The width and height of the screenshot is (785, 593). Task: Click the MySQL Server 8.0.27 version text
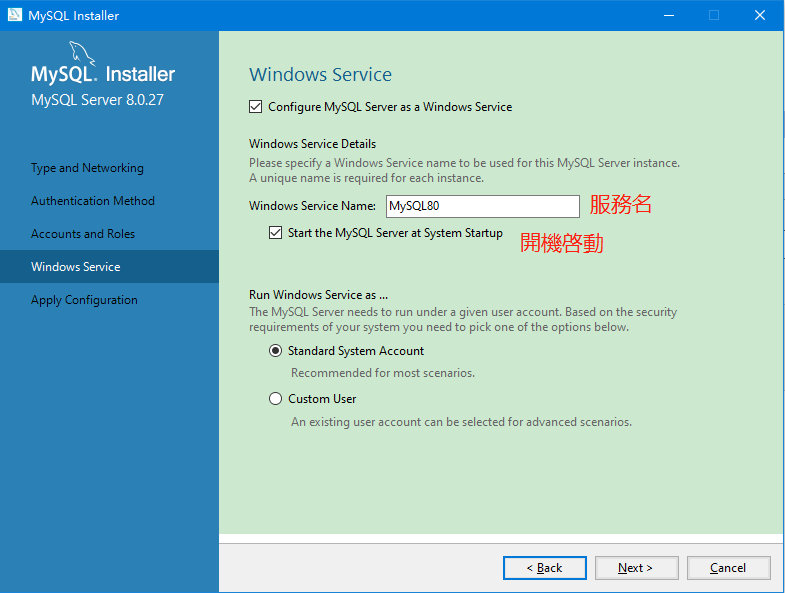coord(97,100)
